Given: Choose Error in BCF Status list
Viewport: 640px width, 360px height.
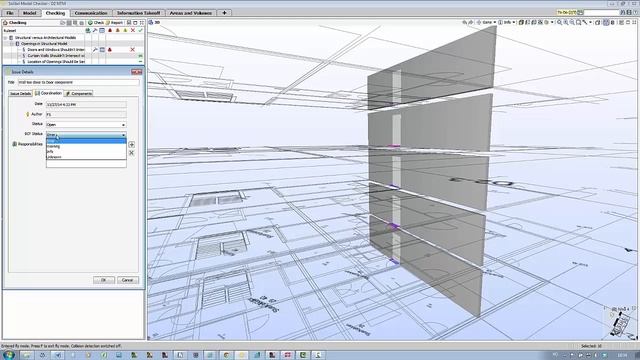Looking at the screenshot, I should pos(86,141).
